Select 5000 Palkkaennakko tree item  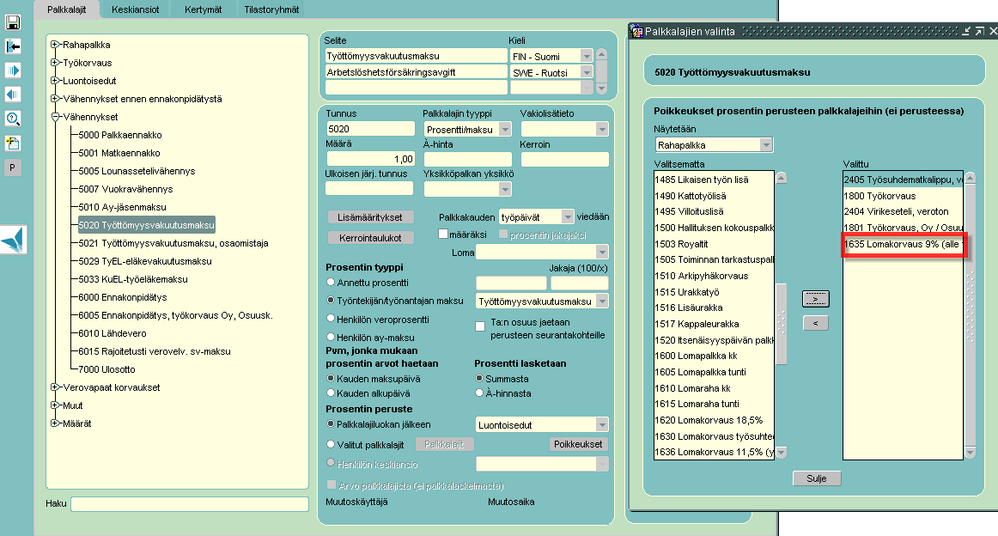coord(120,135)
